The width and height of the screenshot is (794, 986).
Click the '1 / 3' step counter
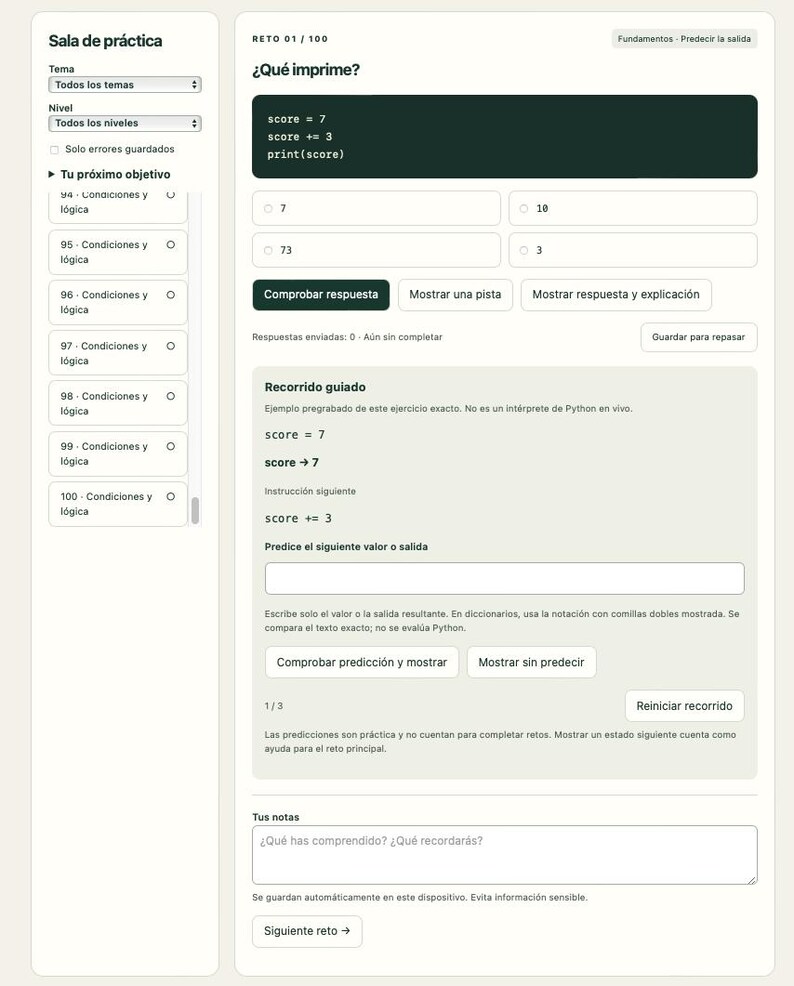coord(273,706)
